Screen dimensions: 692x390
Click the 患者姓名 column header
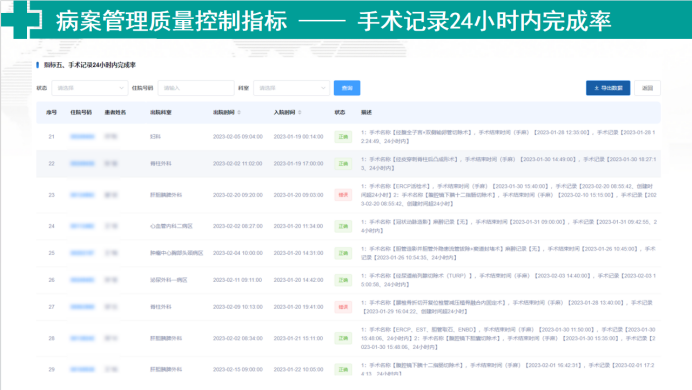coord(115,112)
